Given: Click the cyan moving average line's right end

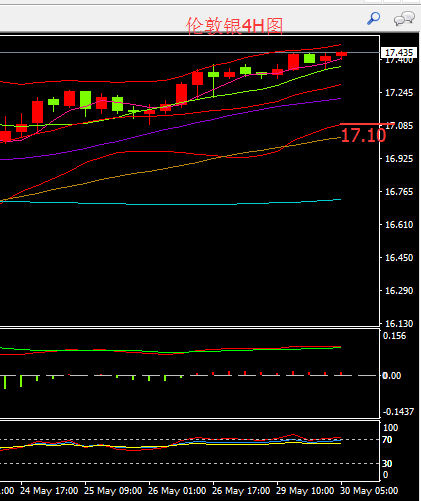Looking at the screenshot, I should pyautogui.click(x=339, y=200).
